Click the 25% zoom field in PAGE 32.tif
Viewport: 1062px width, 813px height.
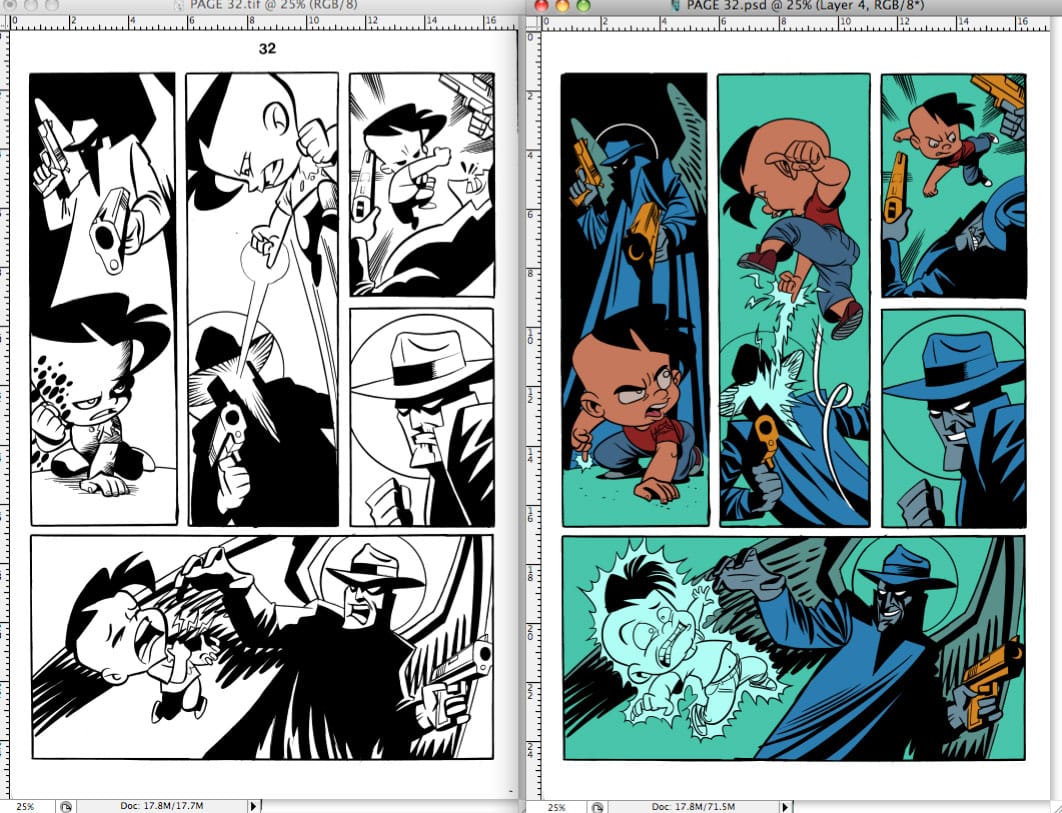point(25,805)
